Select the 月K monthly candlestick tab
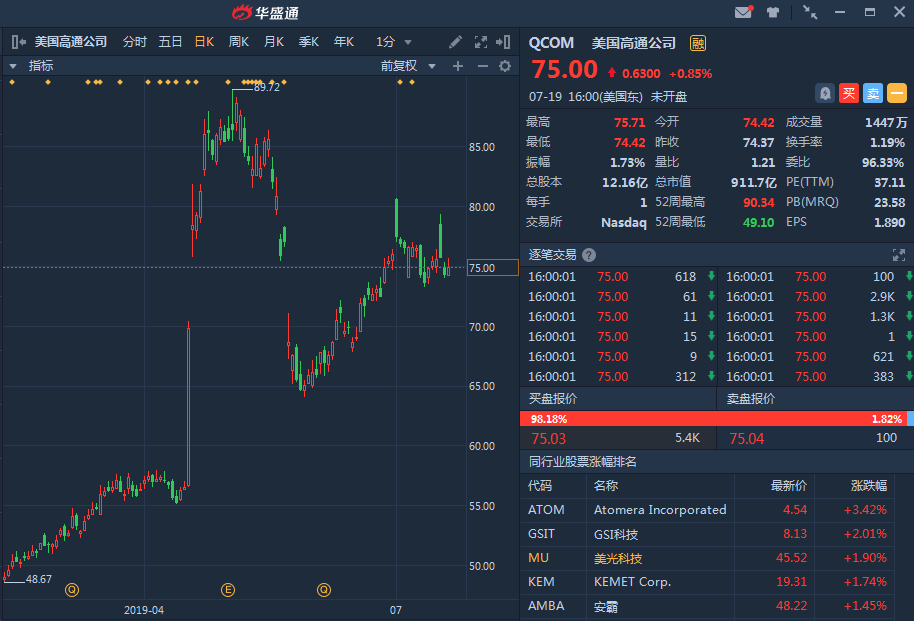The image size is (914, 621). pos(274,42)
